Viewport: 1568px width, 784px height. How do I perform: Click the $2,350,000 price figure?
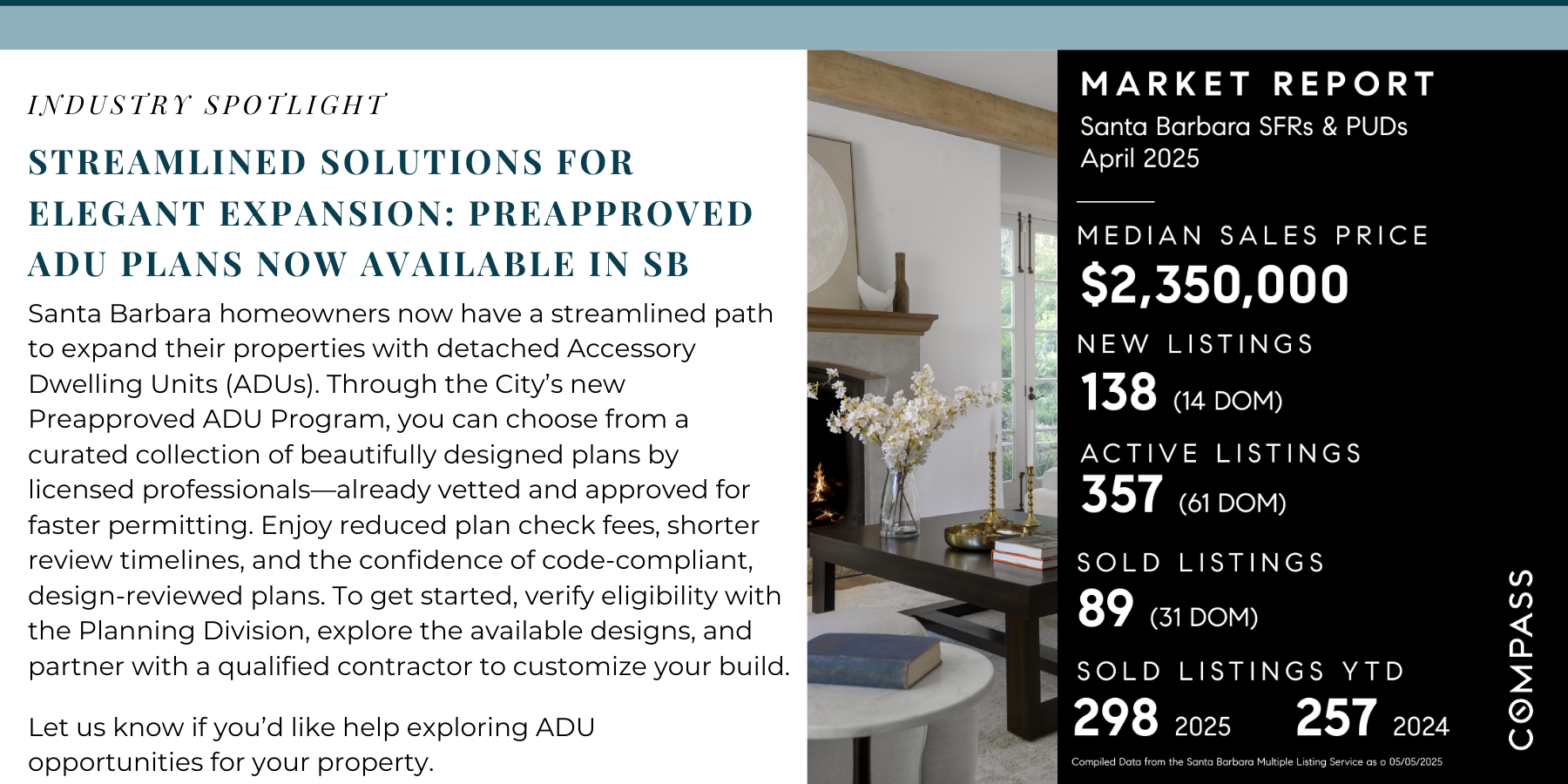(x=1214, y=285)
